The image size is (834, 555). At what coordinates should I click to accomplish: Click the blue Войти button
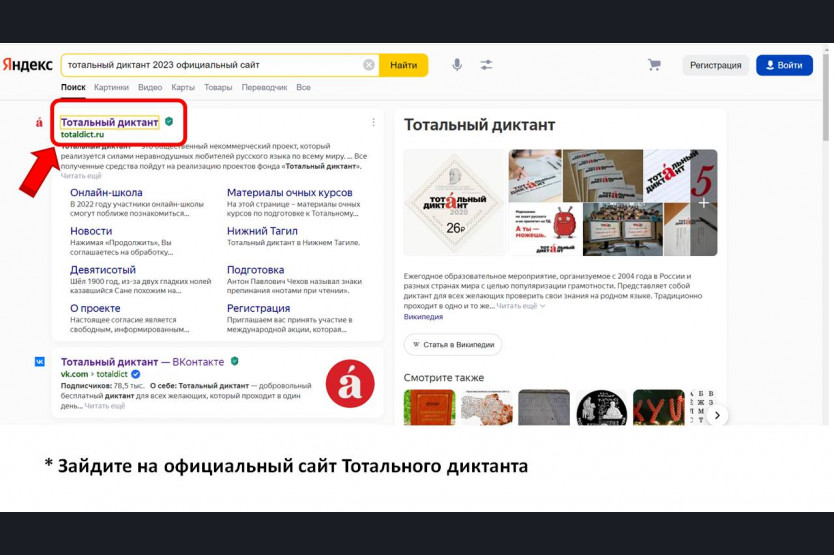point(785,65)
